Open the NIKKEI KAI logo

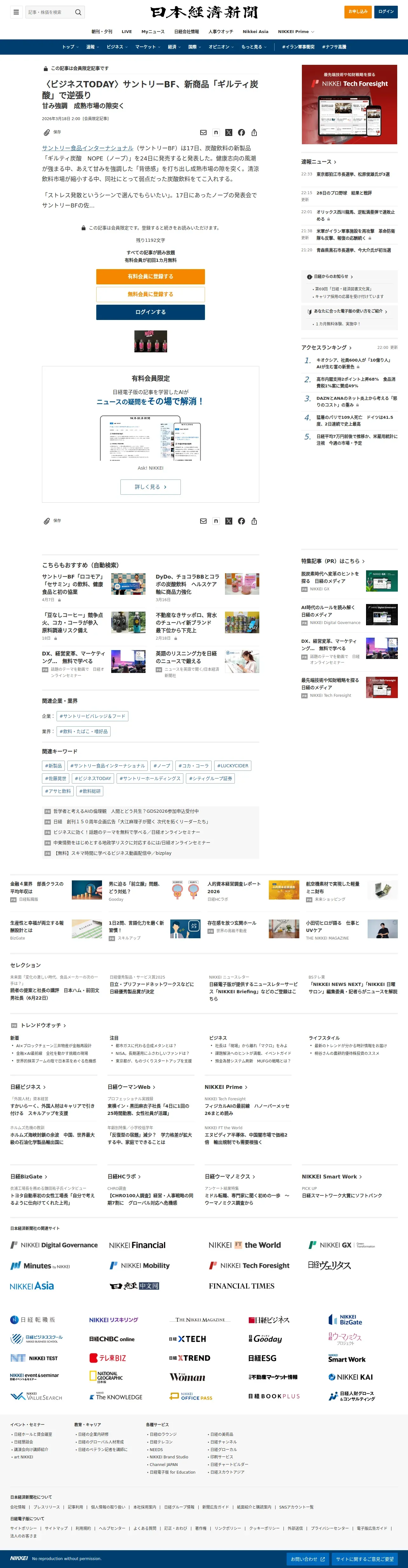tap(351, 1377)
